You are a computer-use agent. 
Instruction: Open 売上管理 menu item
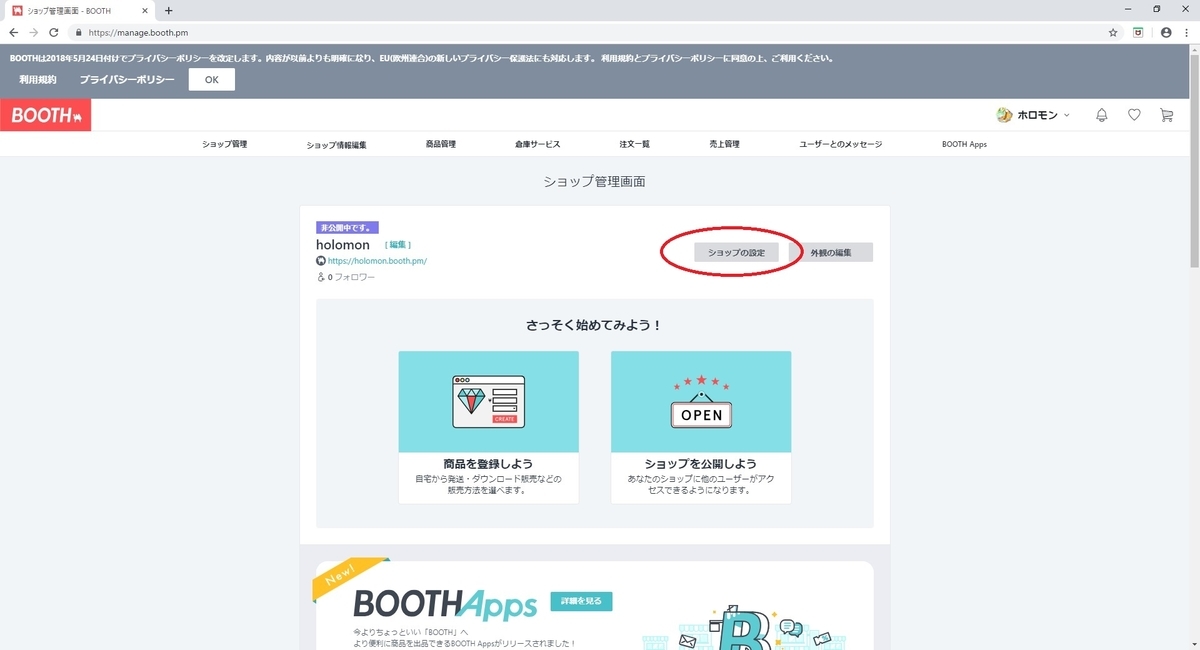724,145
